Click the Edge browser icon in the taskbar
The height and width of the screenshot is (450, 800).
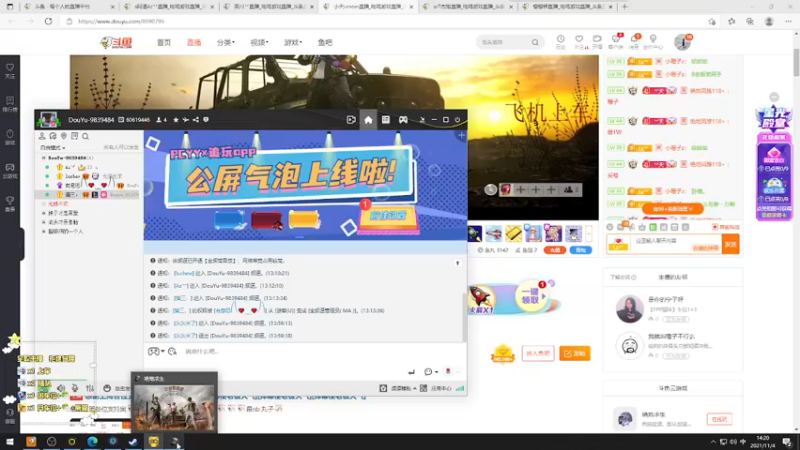pos(92,441)
